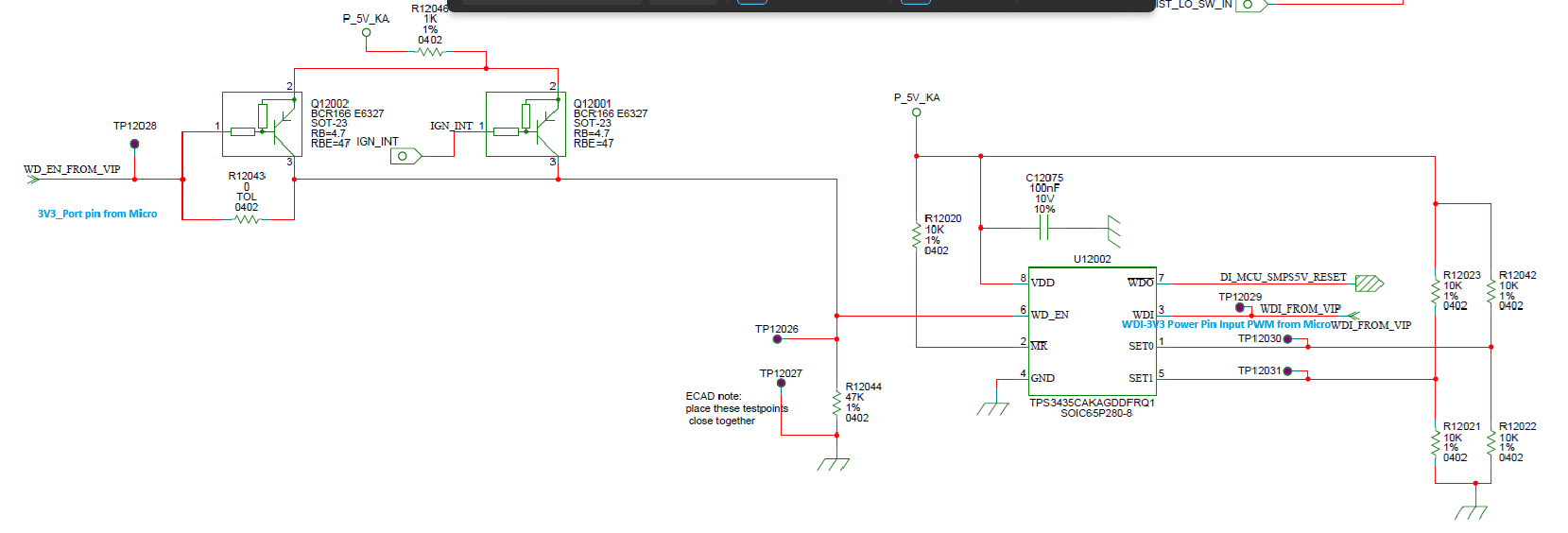Select transistor Q12001 BCR166 symbol
This screenshot has height=533, width=1568.
coord(526,124)
